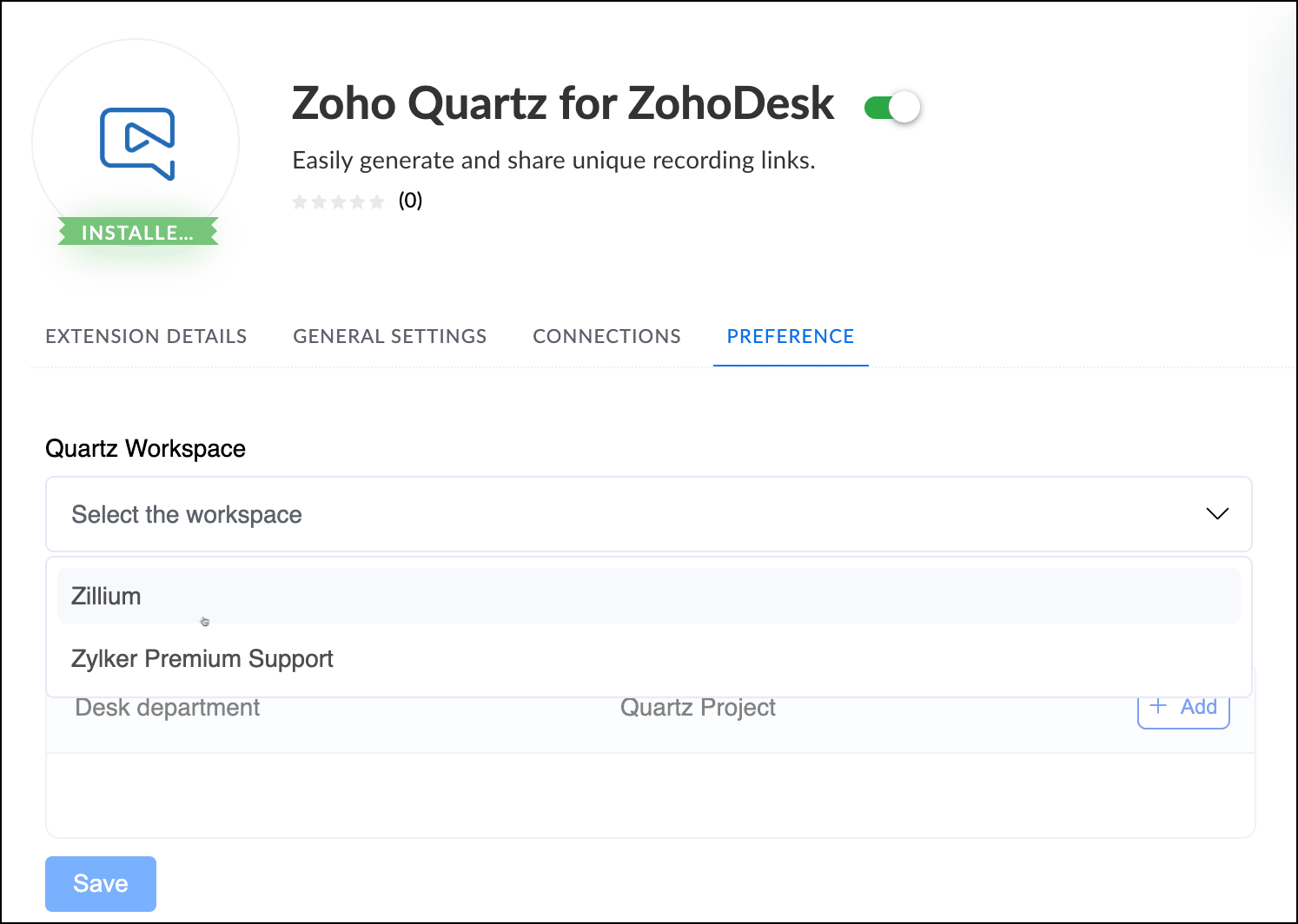This screenshot has width=1298, height=924.
Task: Click the Zoho Quartz for ZohoDesk title
Action: click(563, 103)
